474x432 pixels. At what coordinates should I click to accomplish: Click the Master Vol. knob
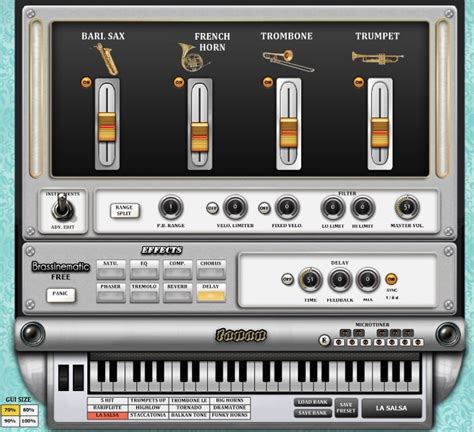point(407,207)
